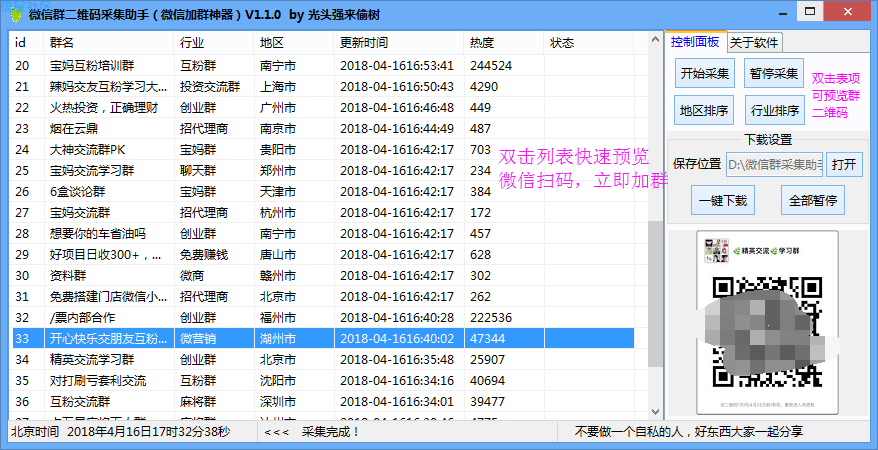The height and width of the screenshot is (450, 878).
Task: Select the row 火热投资，正确理财
Action: tap(323, 107)
